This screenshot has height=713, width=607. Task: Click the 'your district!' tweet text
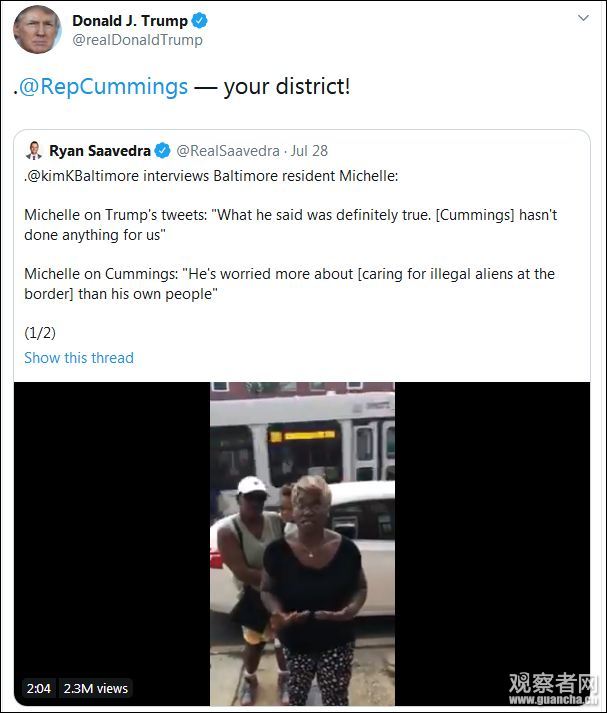tap(287, 86)
